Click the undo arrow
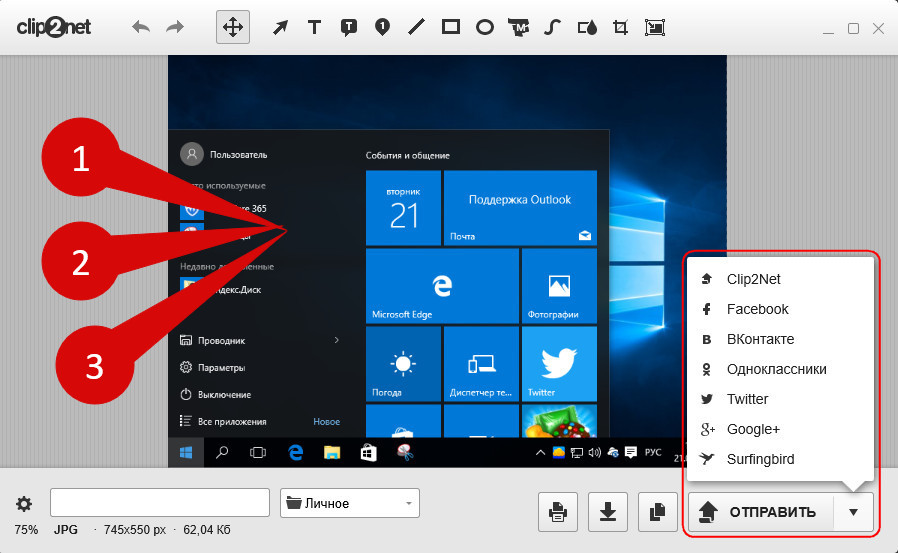Image resolution: width=898 pixels, height=553 pixels. pos(141,27)
